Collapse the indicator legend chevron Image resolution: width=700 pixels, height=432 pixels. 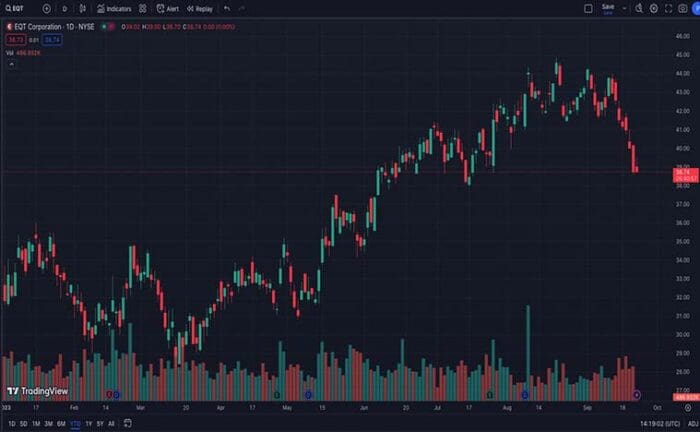click(x=11, y=64)
